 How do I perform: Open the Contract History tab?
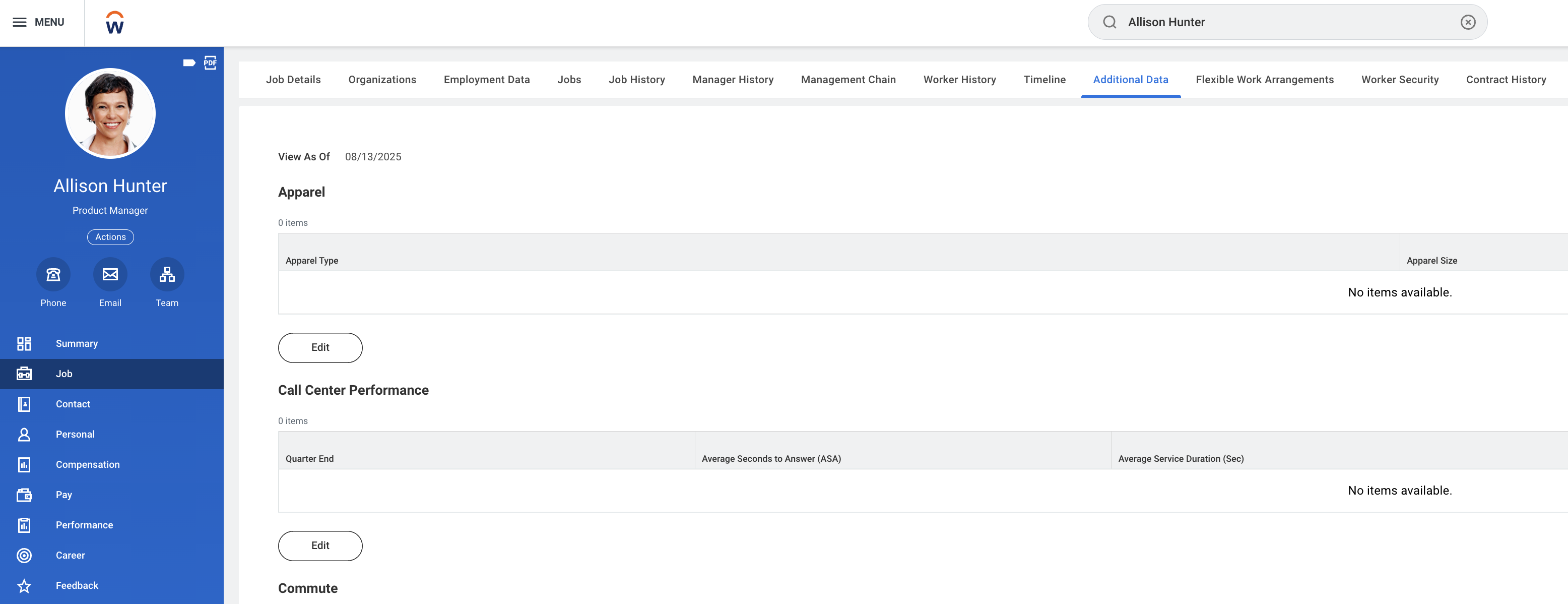[1506, 79]
